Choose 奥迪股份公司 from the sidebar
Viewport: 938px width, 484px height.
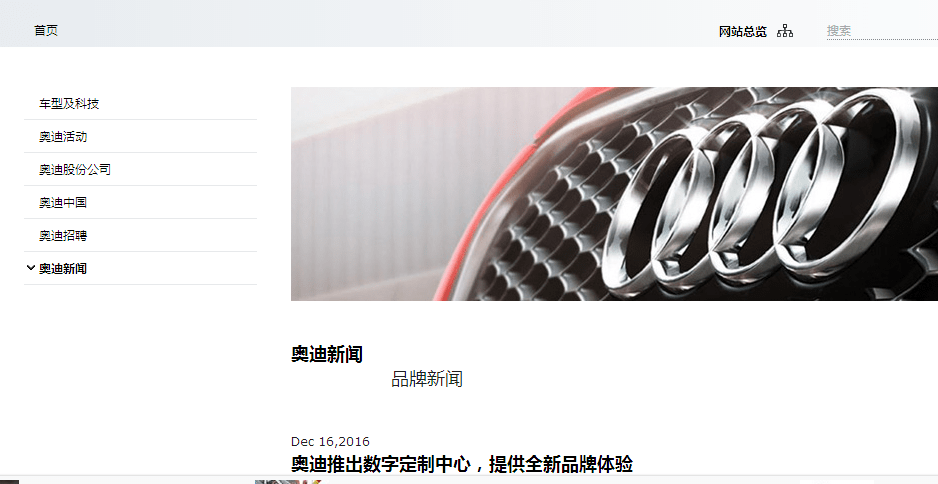point(75,169)
